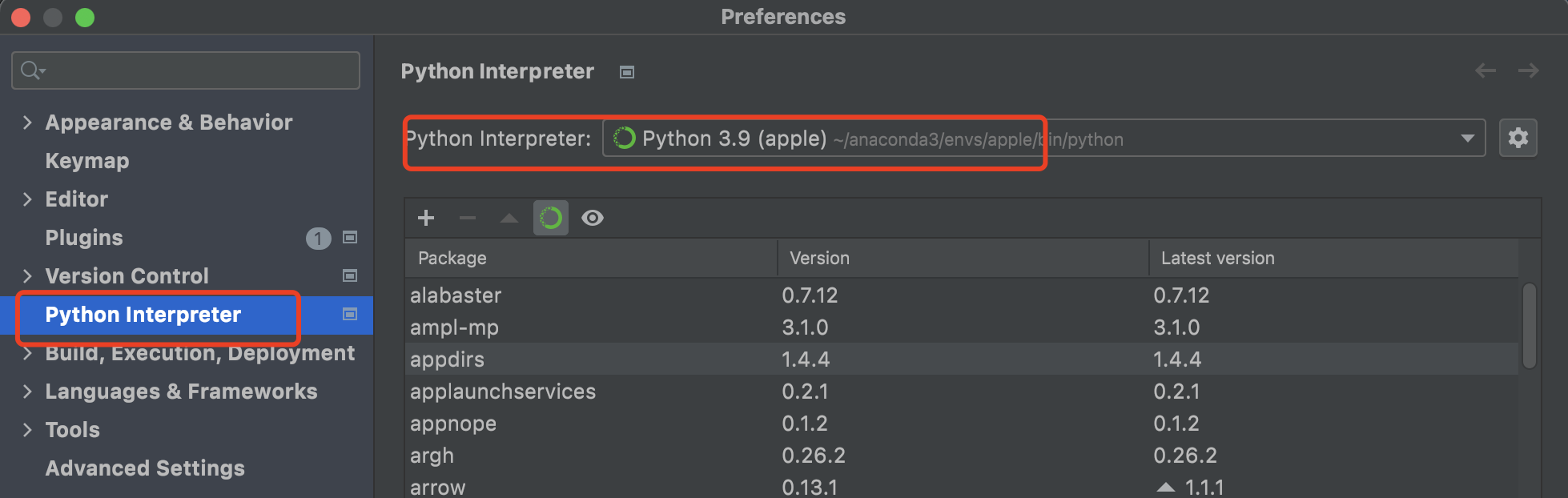
Task: Toggle the show early releases eye icon
Action: (593, 218)
